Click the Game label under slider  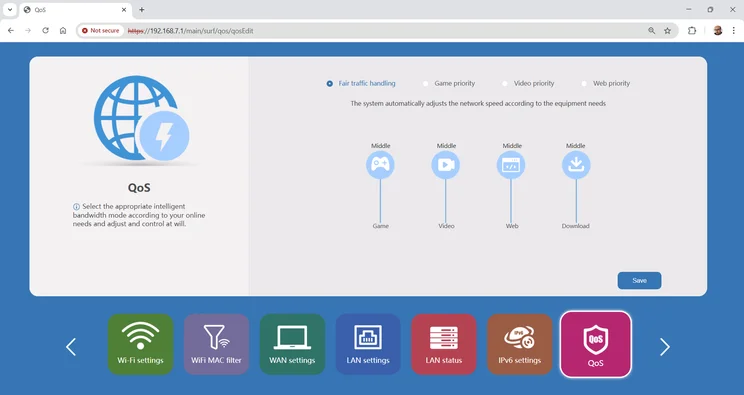pyautogui.click(x=381, y=226)
